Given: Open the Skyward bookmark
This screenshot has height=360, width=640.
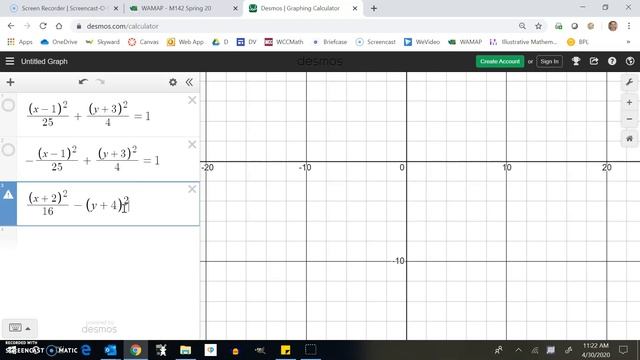Looking at the screenshot, I should coord(103,42).
